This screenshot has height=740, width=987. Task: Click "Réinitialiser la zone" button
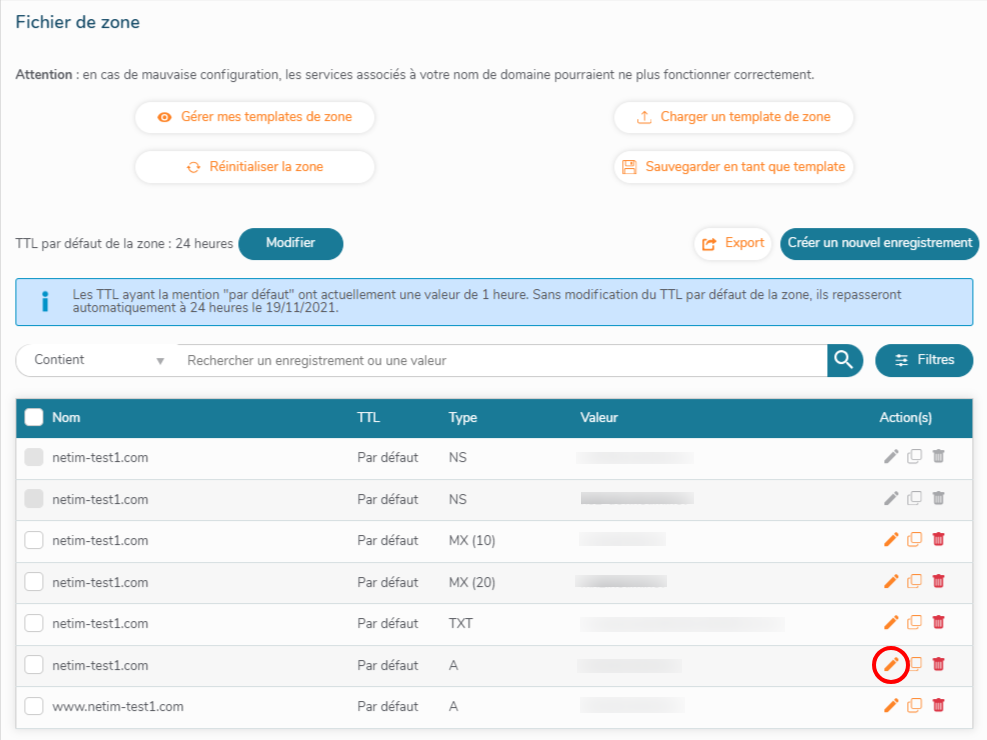click(x=255, y=167)
